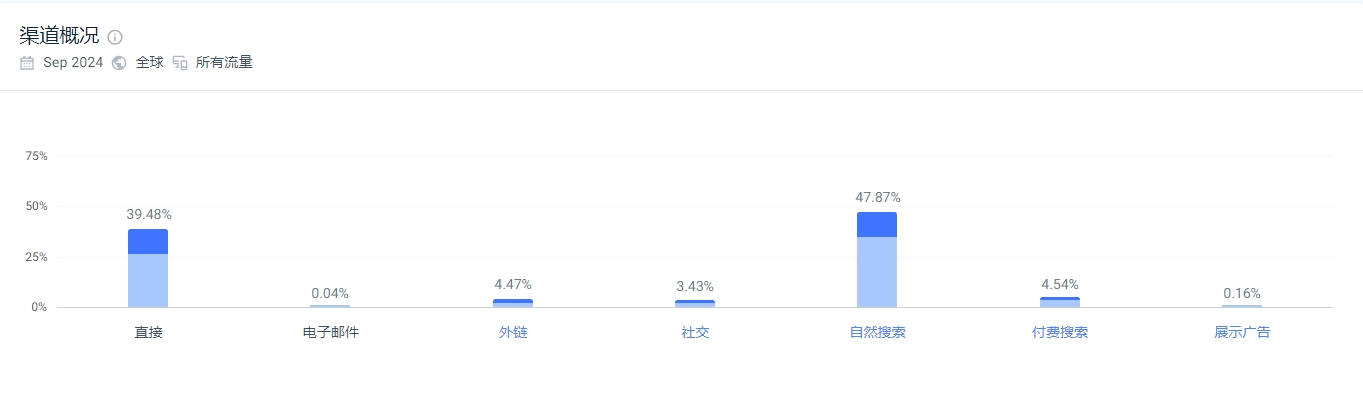Click the info icon beside 渠道概况
Screen dimensions: 1363x393
[115, 37]
